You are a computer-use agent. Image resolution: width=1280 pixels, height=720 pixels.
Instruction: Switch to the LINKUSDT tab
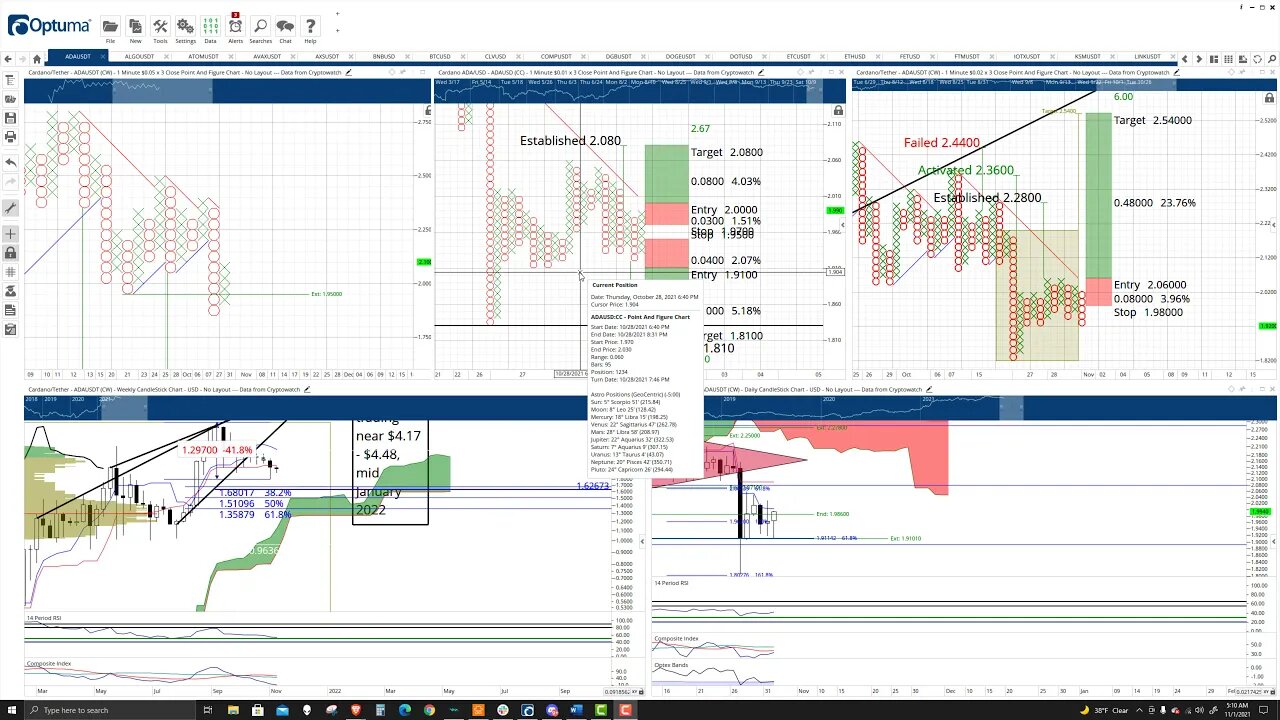point(1147,57)
